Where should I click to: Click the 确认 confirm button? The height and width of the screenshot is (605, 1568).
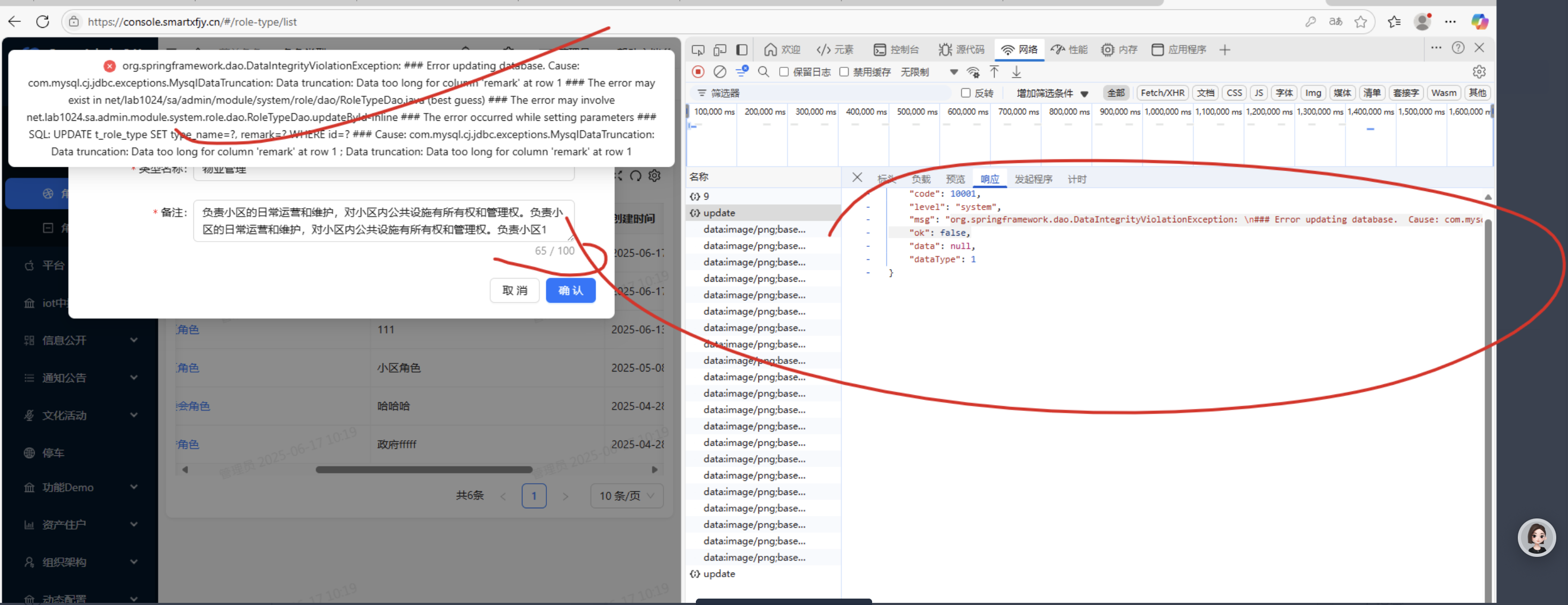(570, 290)
